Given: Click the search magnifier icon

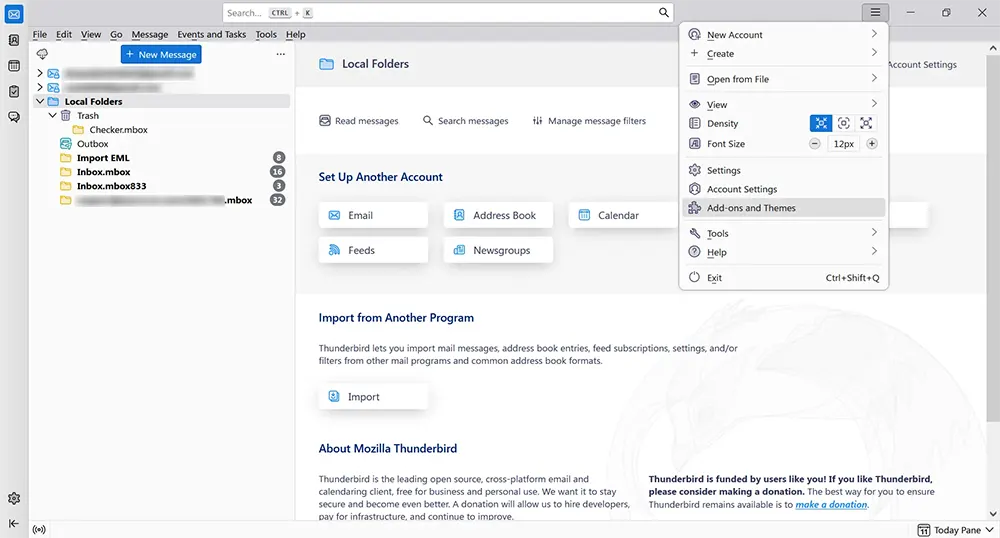Looking at the screenshot, I should tap(664, 12).
